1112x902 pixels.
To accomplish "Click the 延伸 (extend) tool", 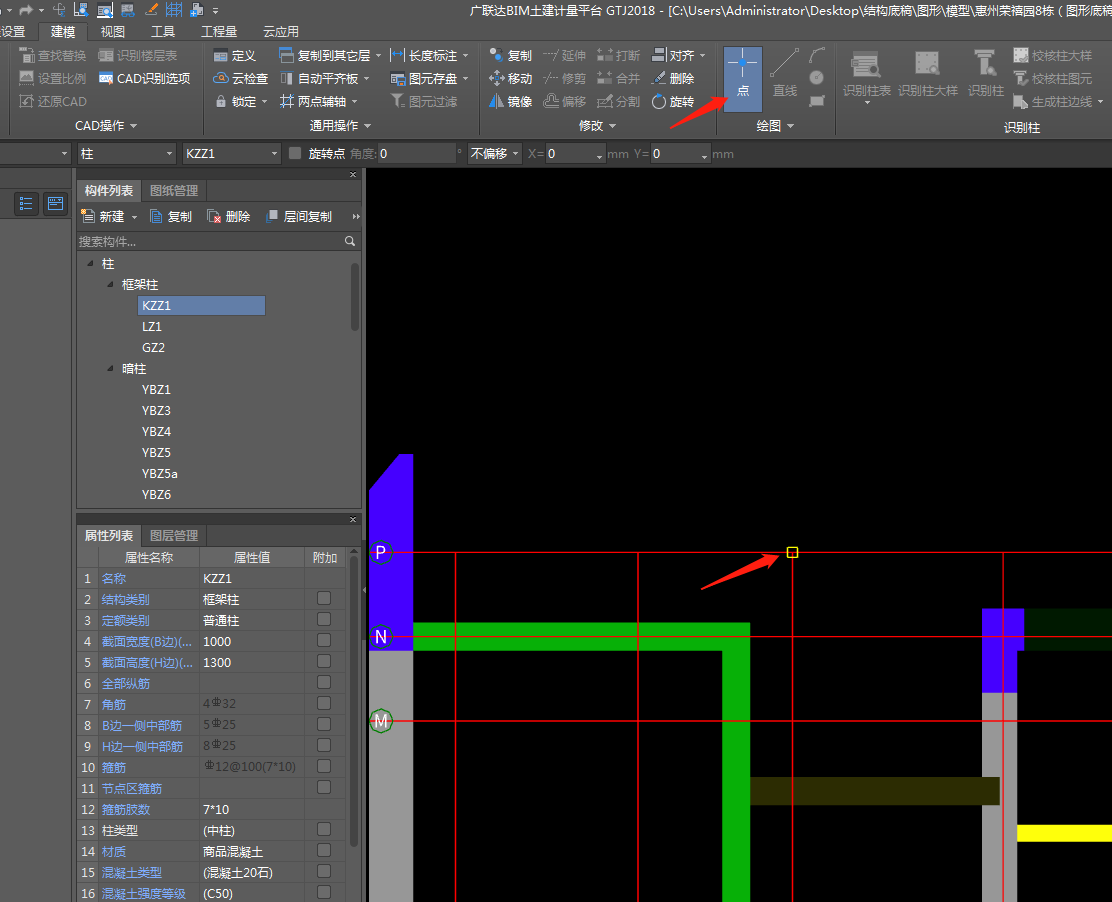I will (x=565, y=55).
